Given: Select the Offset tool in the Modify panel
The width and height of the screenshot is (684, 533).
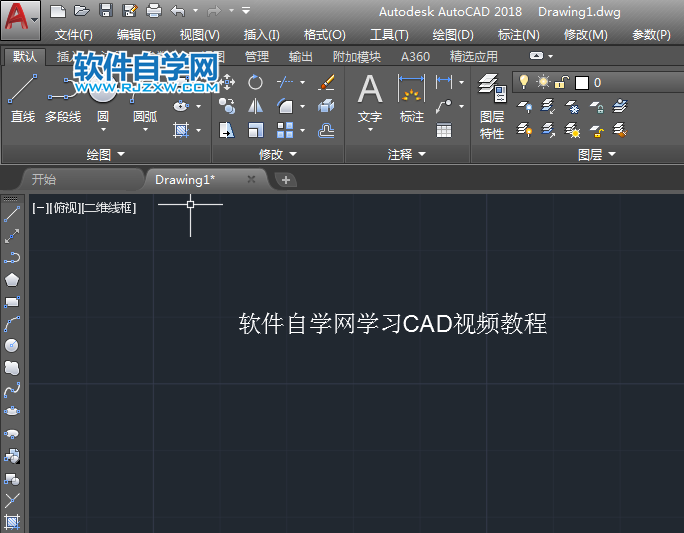Looking at the screenshot, I should click(326, 130).
